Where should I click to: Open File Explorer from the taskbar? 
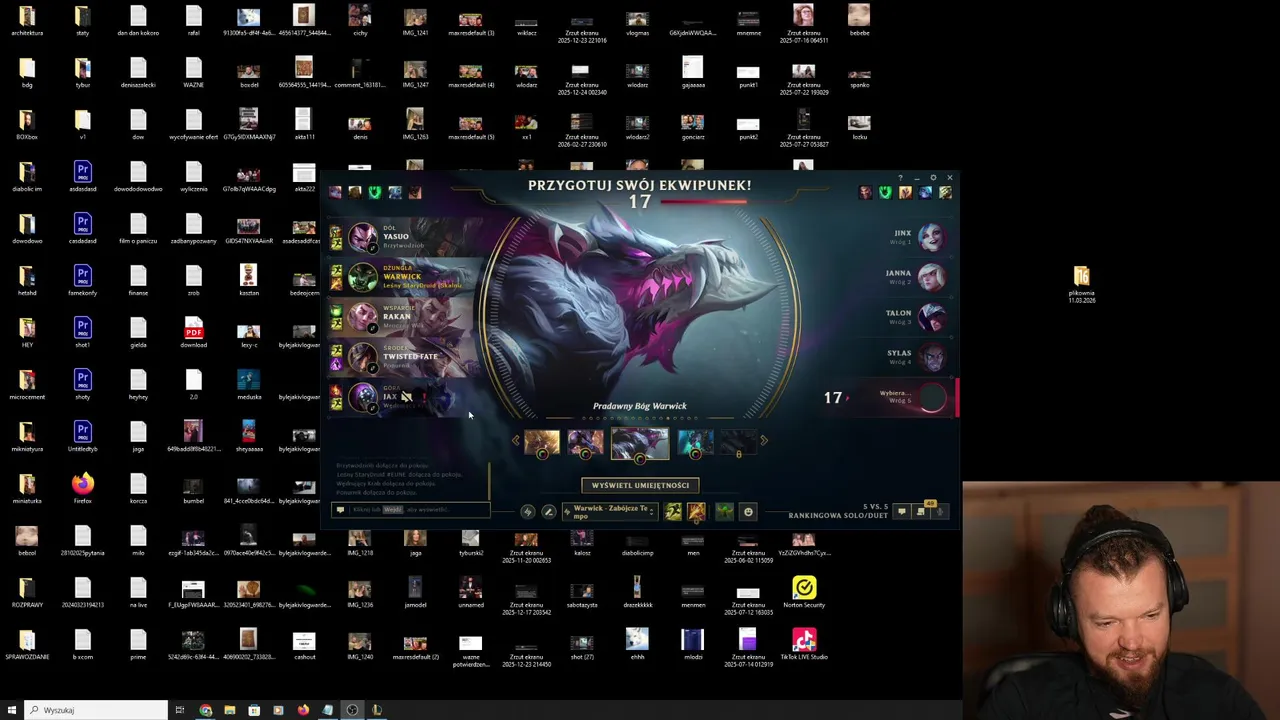tap(230, 710)
